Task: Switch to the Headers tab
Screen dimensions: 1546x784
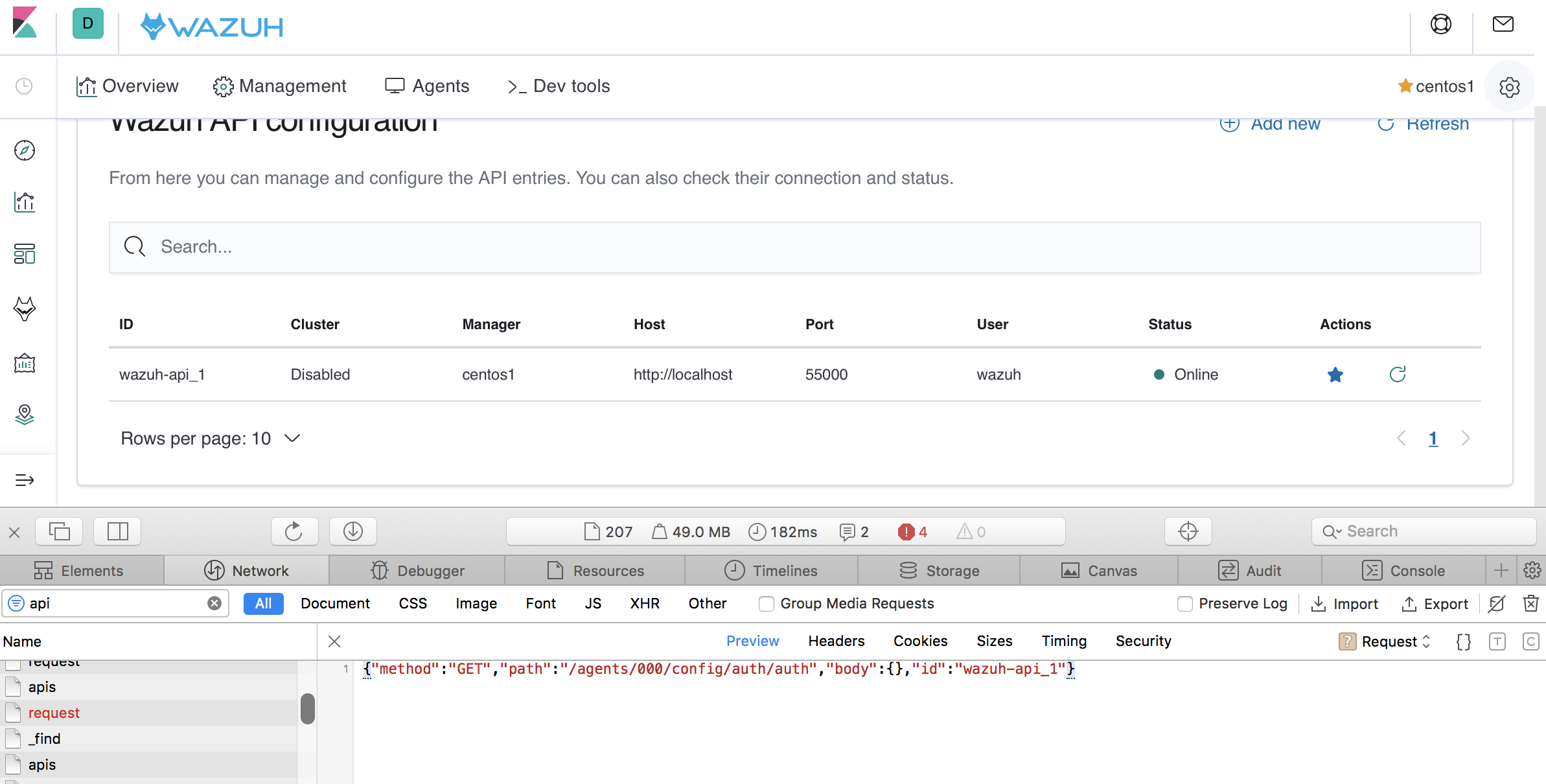Action: point(836,641)
